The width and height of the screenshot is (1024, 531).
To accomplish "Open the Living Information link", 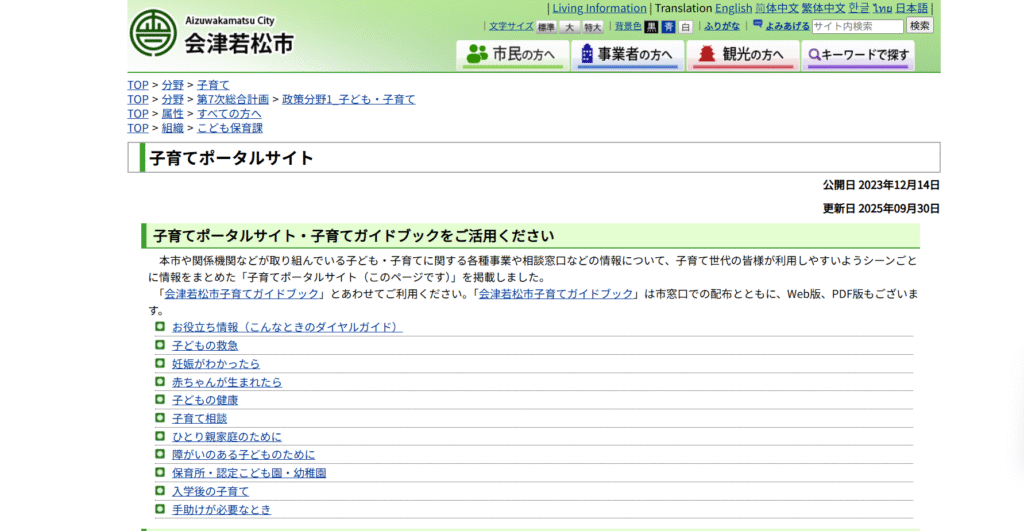I will coord(599,8).
